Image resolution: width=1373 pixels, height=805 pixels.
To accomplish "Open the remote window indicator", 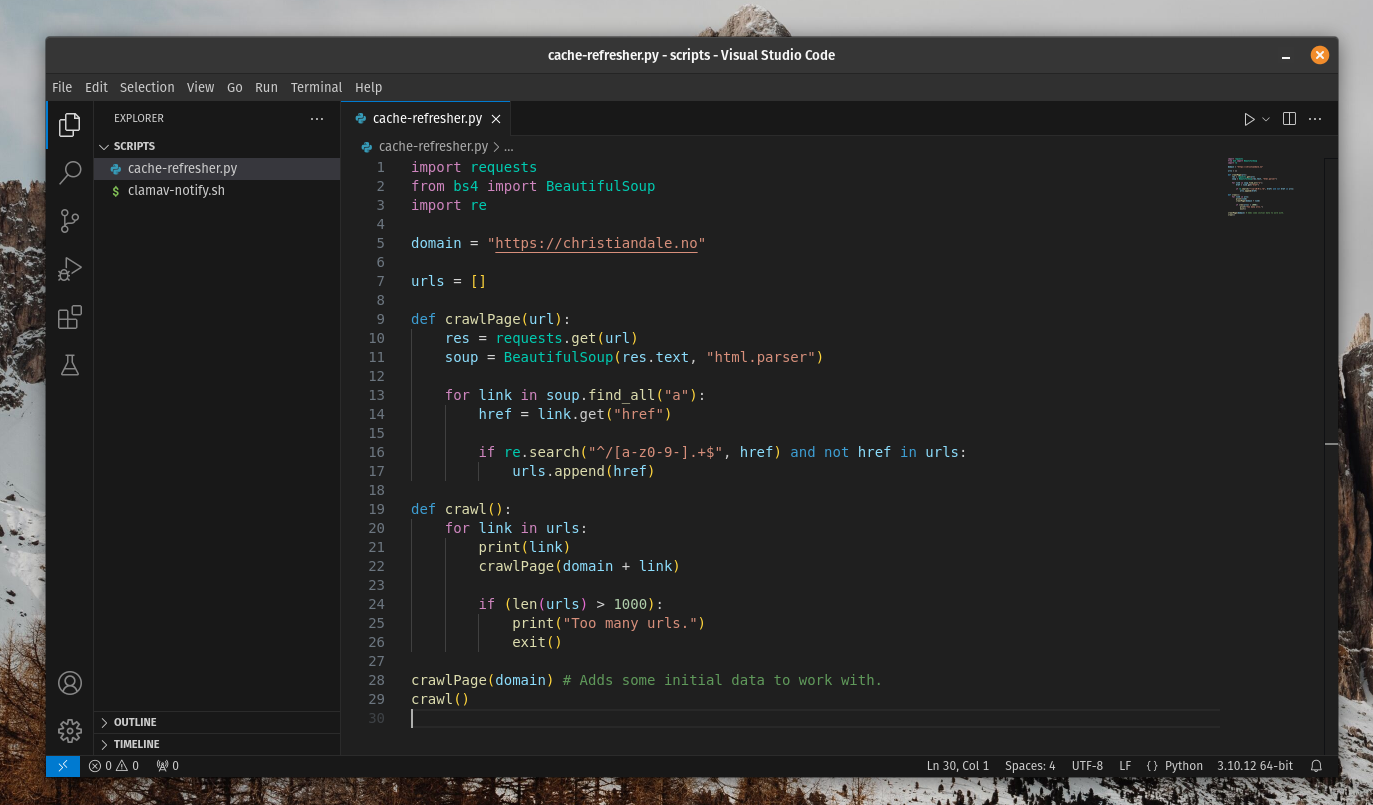I will coord(62,766).
